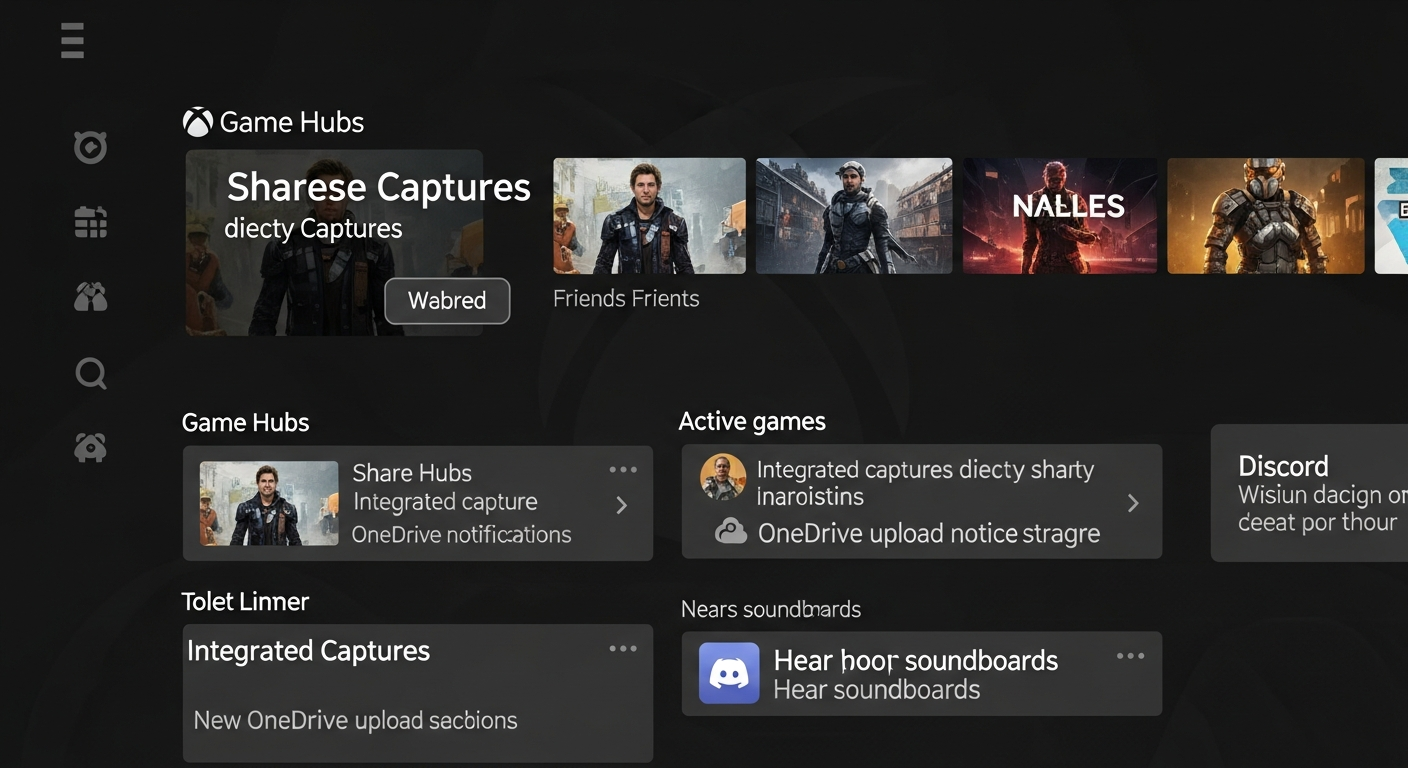
Task: Open the search magnifier sidebar icon
Action: click(x=90, y=373)
